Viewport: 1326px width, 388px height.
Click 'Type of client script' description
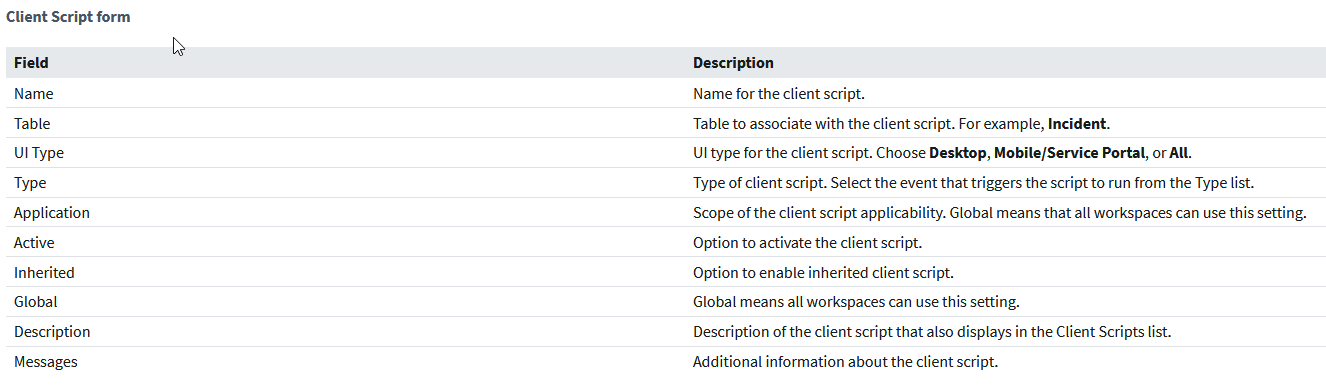pyautogui.click(x=973, y=183)
